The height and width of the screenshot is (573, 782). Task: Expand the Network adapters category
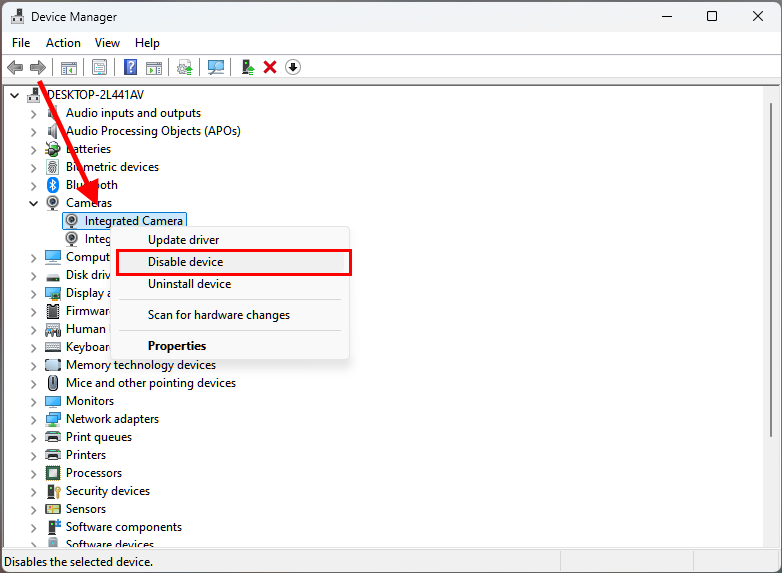point(33,419)
